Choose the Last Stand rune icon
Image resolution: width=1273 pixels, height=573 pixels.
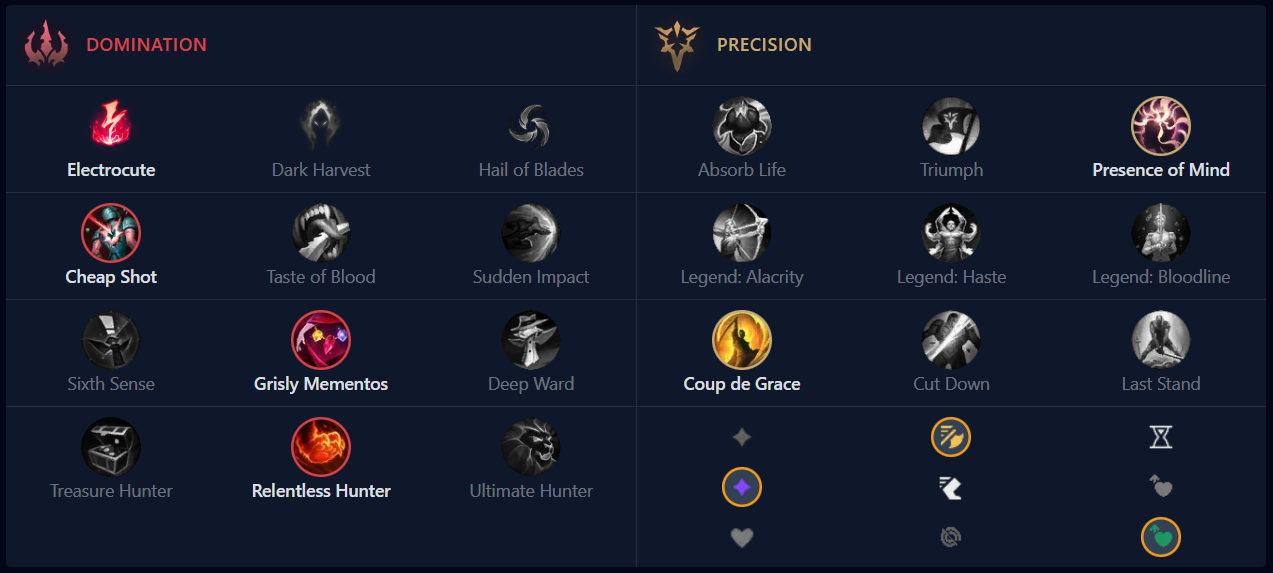point(1161,339)
